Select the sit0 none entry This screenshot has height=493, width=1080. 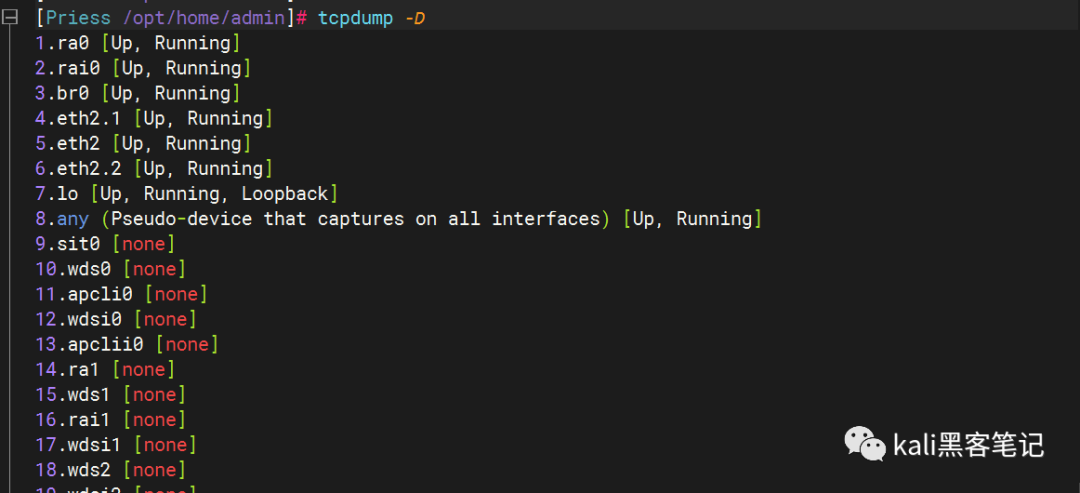(x=105, y=244)
